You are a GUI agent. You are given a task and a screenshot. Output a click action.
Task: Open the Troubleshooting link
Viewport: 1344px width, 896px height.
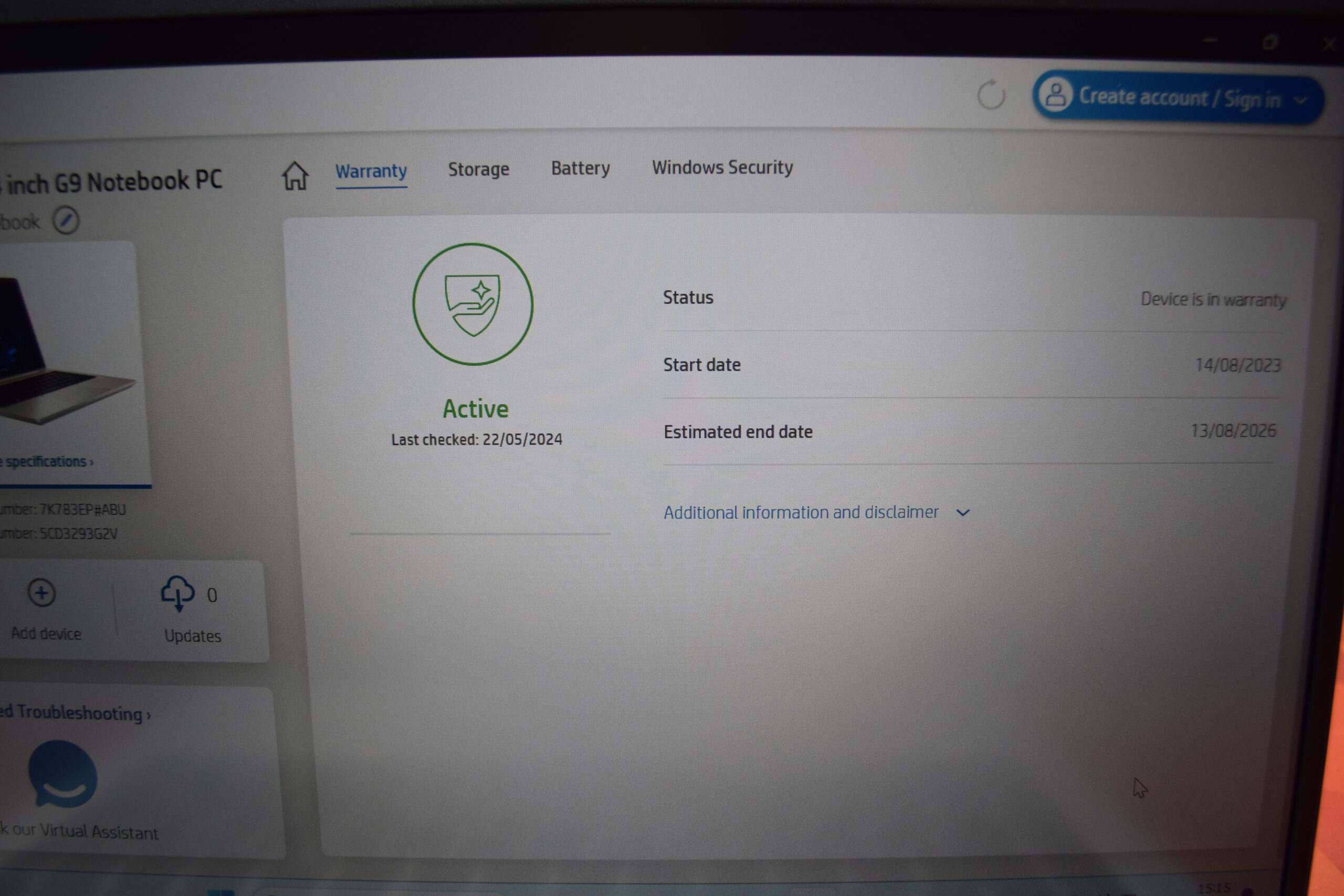click(x=76, y=713)
